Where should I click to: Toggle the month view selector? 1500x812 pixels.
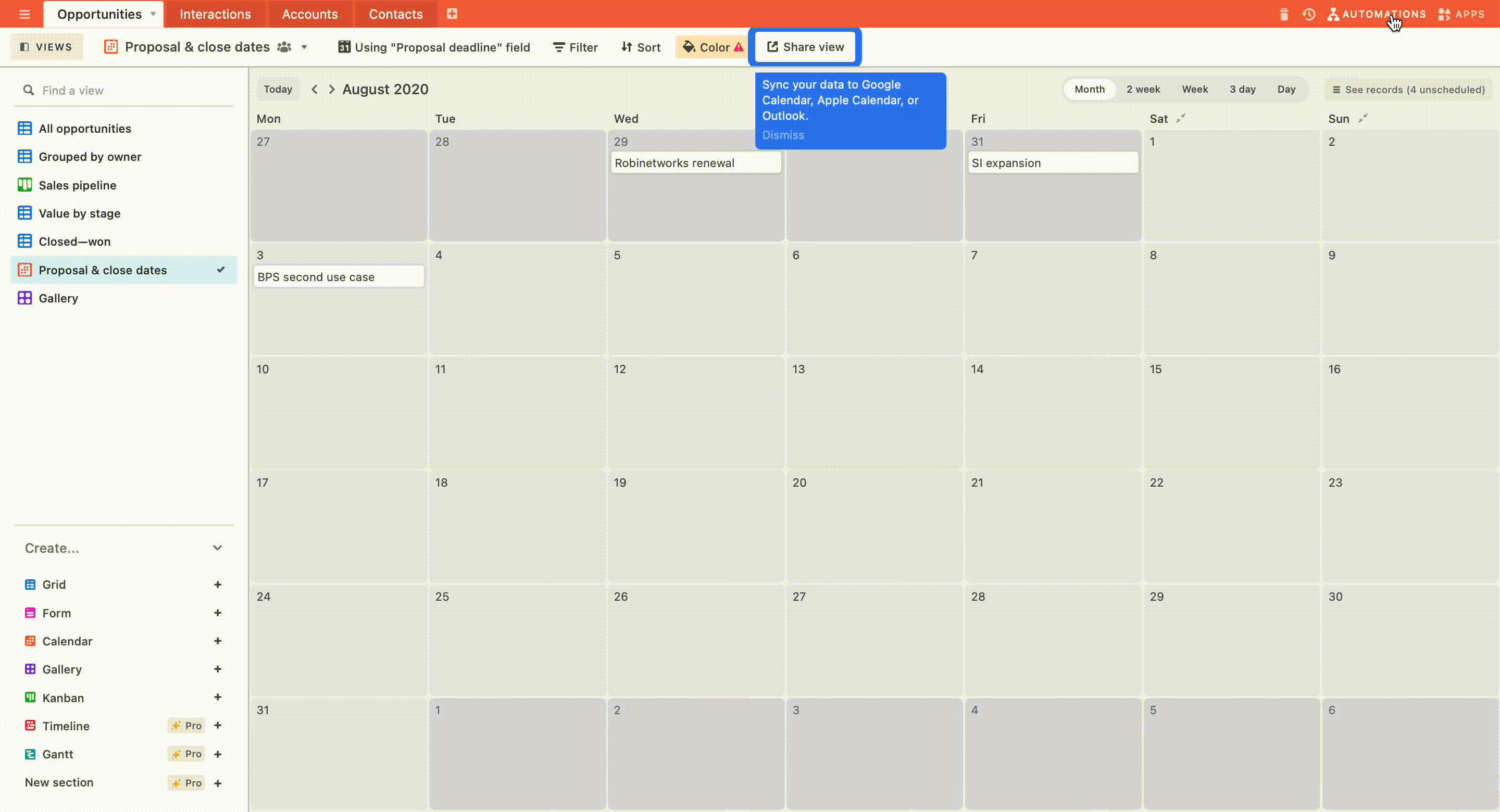coord(1090,89)
